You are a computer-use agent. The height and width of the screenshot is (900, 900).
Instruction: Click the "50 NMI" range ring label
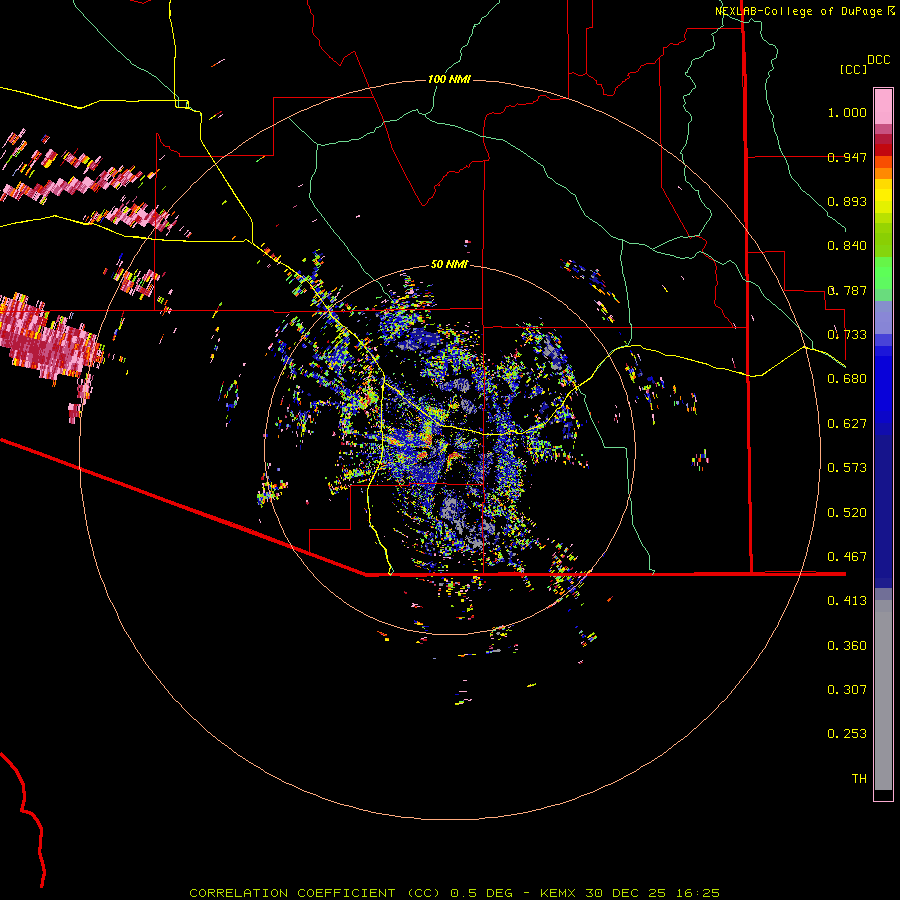tap(449, 264)
